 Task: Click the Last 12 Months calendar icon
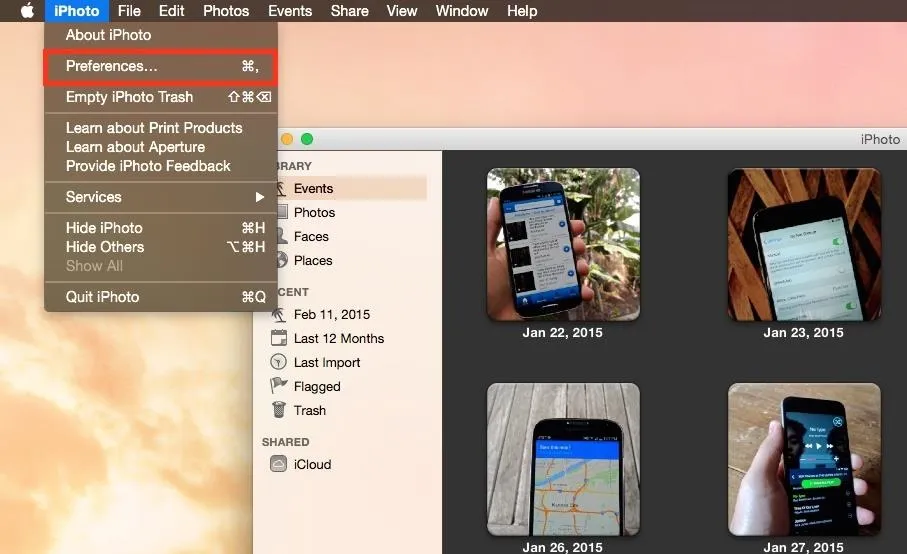(279, 338)
